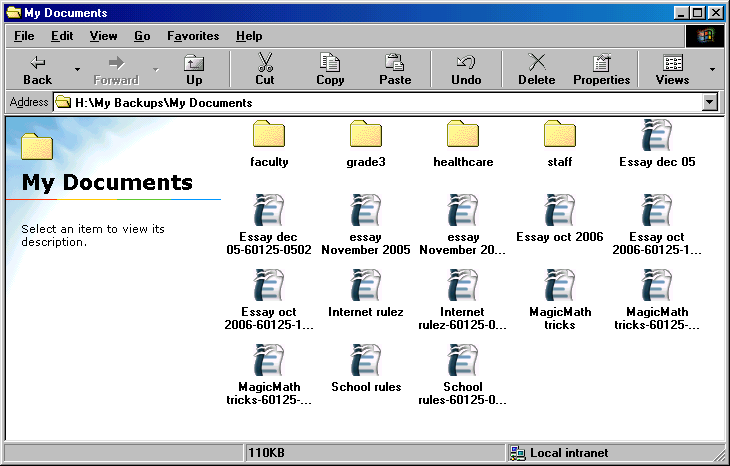Image resolution: width=730 pixels, height=466 pixels.
Task: Click the large My Documents folder icon in the left panel
Action: 37,146
